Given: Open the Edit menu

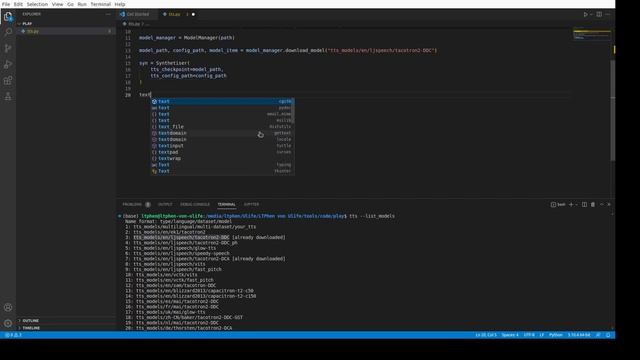Looking at the screenshot, I should (18, 4).
